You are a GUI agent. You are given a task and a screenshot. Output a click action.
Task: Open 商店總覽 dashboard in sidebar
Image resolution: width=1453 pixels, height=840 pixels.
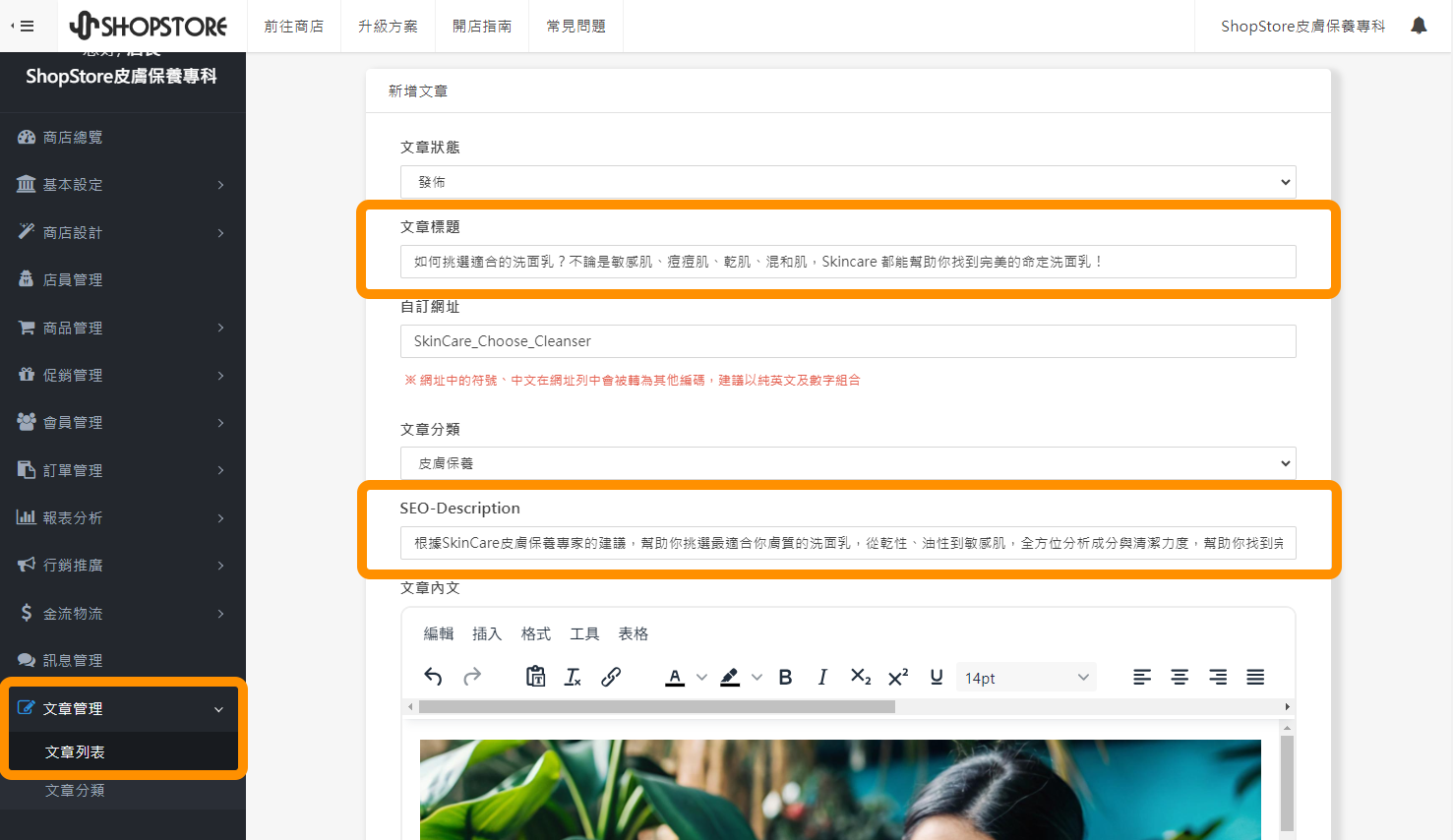click(x=123, y=138)
